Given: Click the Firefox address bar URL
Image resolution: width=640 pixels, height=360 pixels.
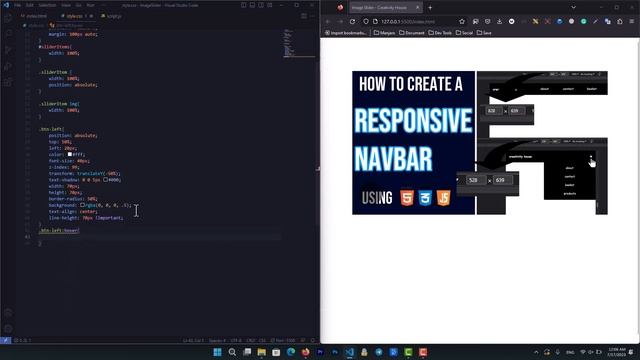Looking at the screenshot, I should pos(408,21).
